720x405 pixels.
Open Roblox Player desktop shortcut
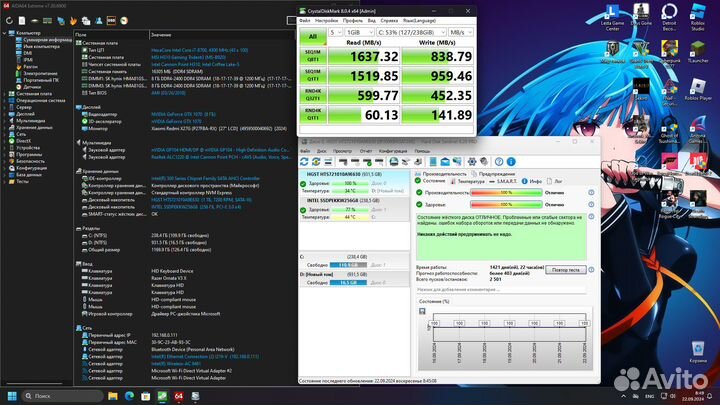698,89
